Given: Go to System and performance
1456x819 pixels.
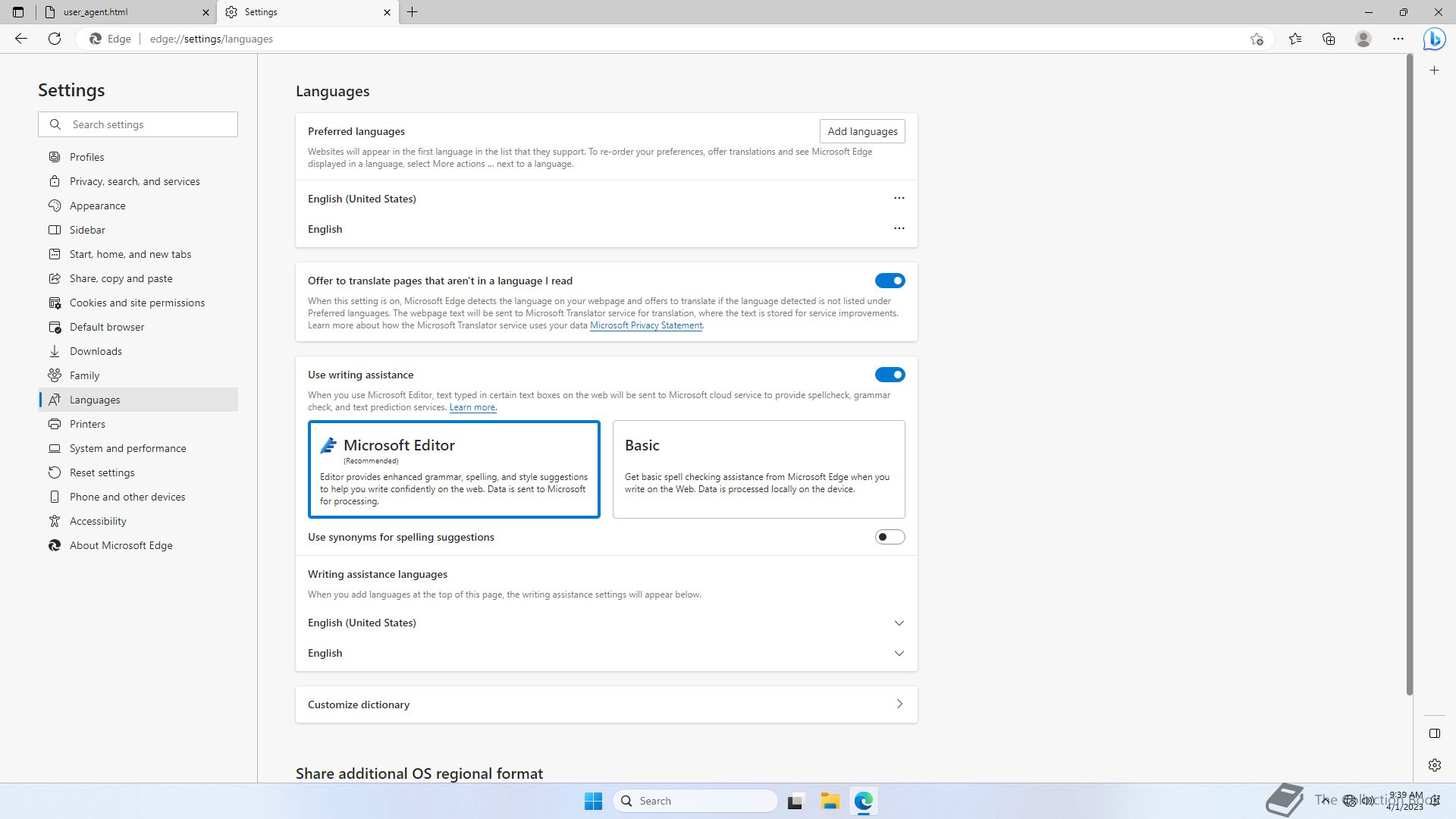Looking at the screenshot, I should point(138,448).
